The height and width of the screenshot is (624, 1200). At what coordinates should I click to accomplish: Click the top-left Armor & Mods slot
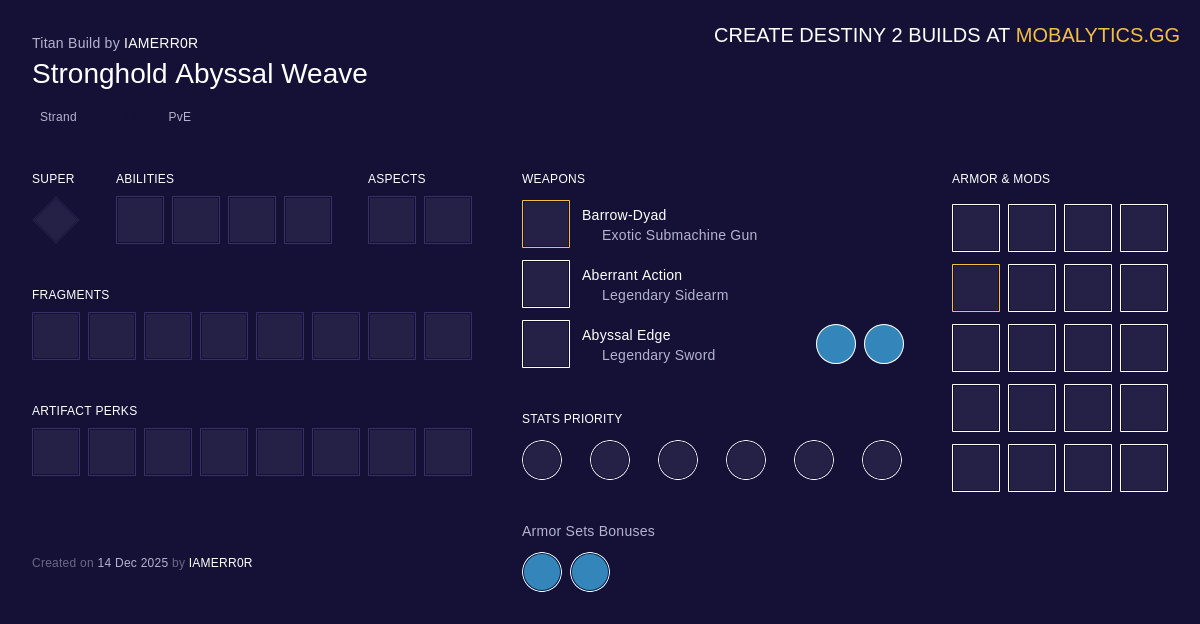click(x=975, y=228)
